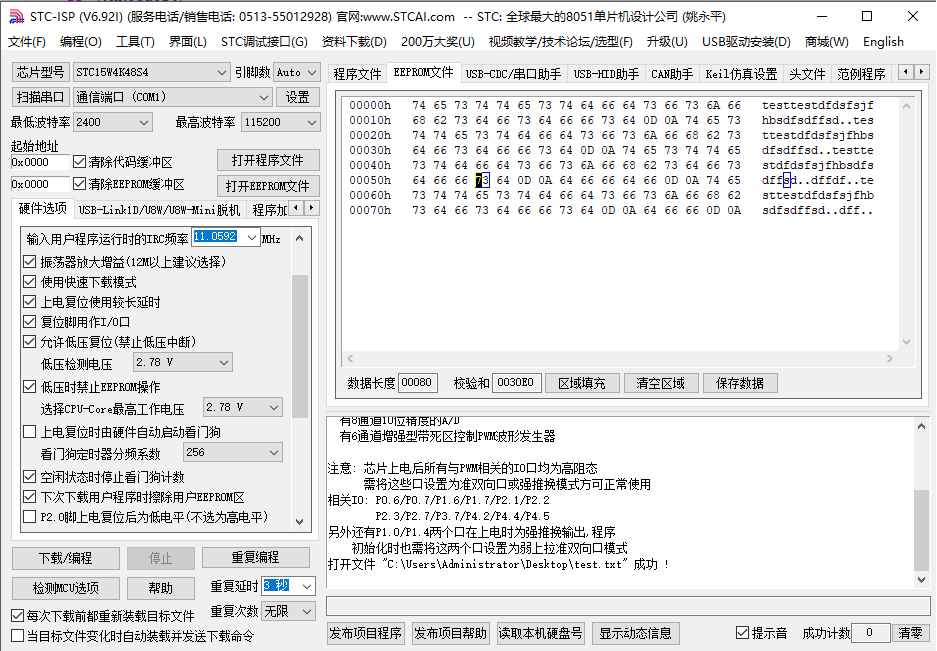This screenshot has height=651, width=937.
Task: Click hardware options vertical scrollbar thumb
Action: pos(300,346)
